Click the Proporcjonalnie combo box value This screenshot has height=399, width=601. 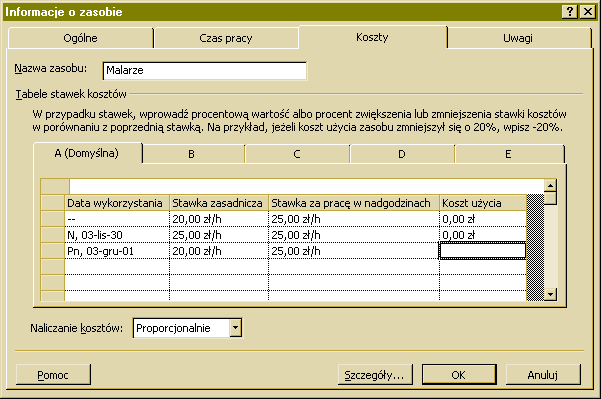point(181,328)
